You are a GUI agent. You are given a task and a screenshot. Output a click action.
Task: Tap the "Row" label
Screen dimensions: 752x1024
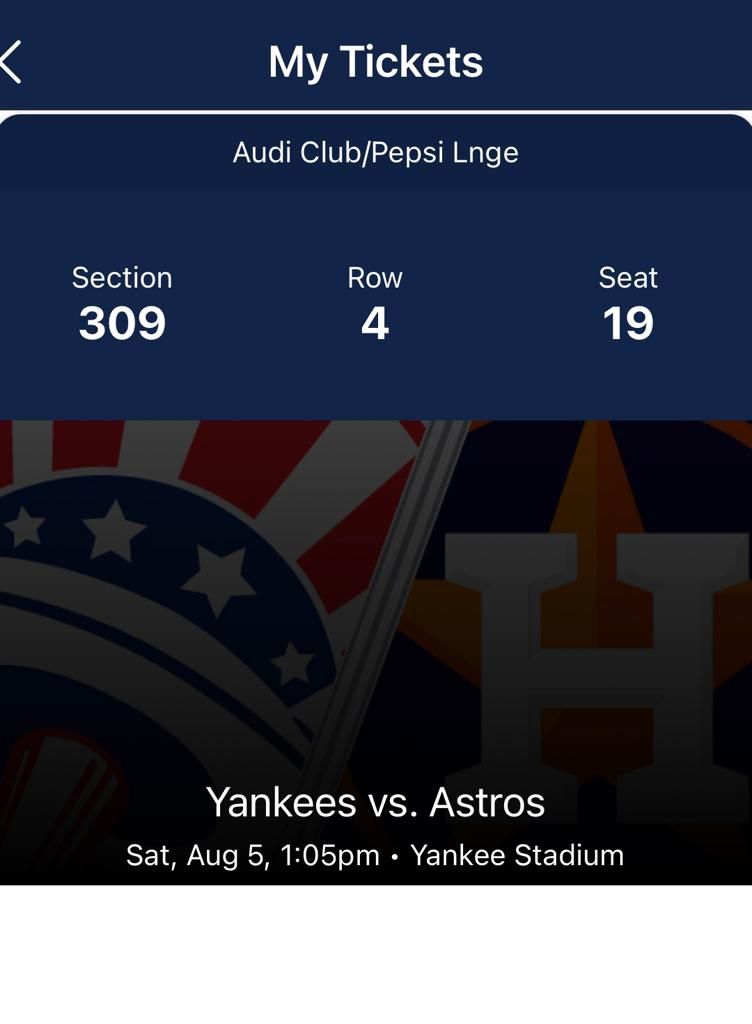coord(375,277)
